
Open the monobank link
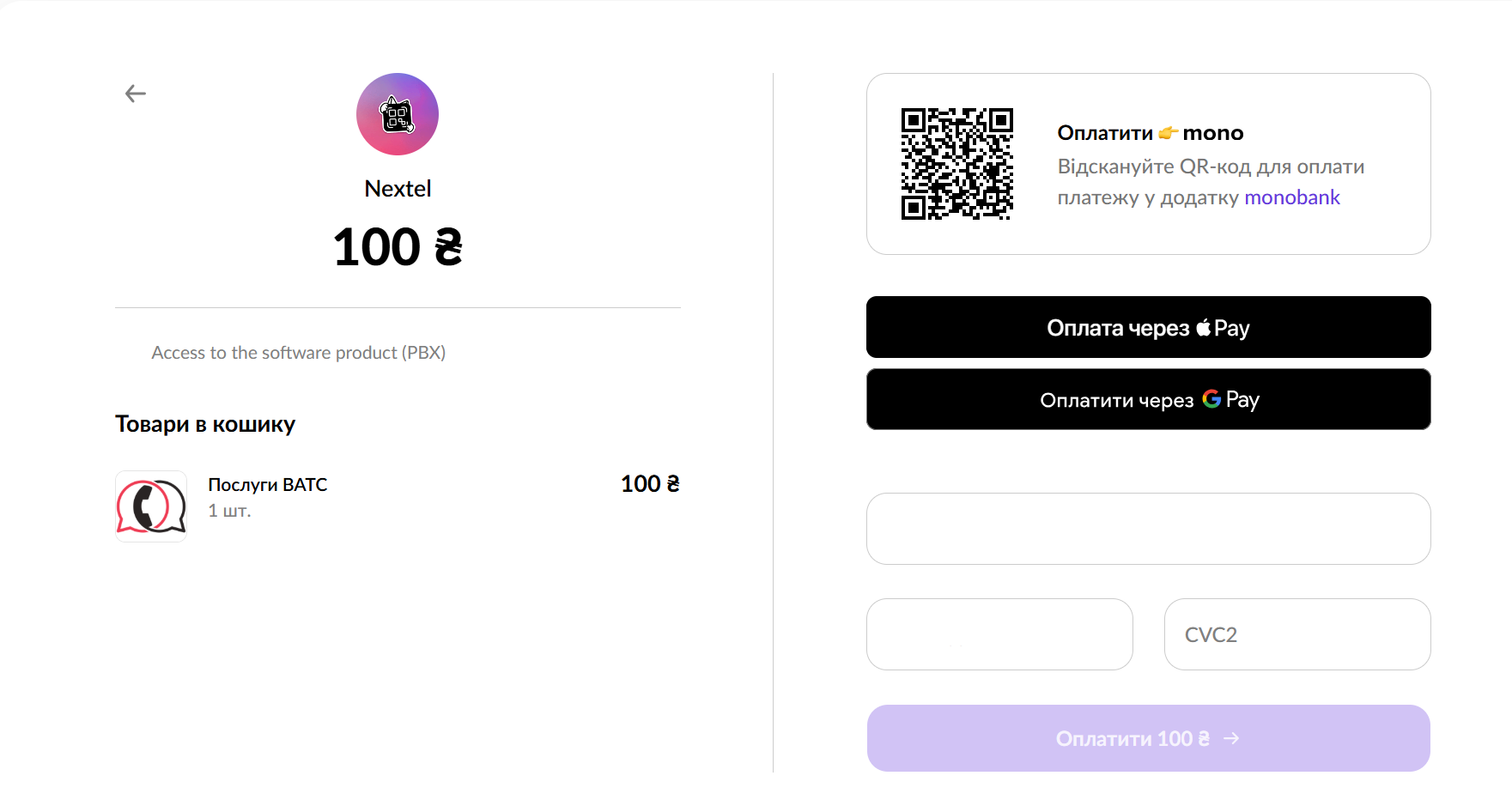1291,197
